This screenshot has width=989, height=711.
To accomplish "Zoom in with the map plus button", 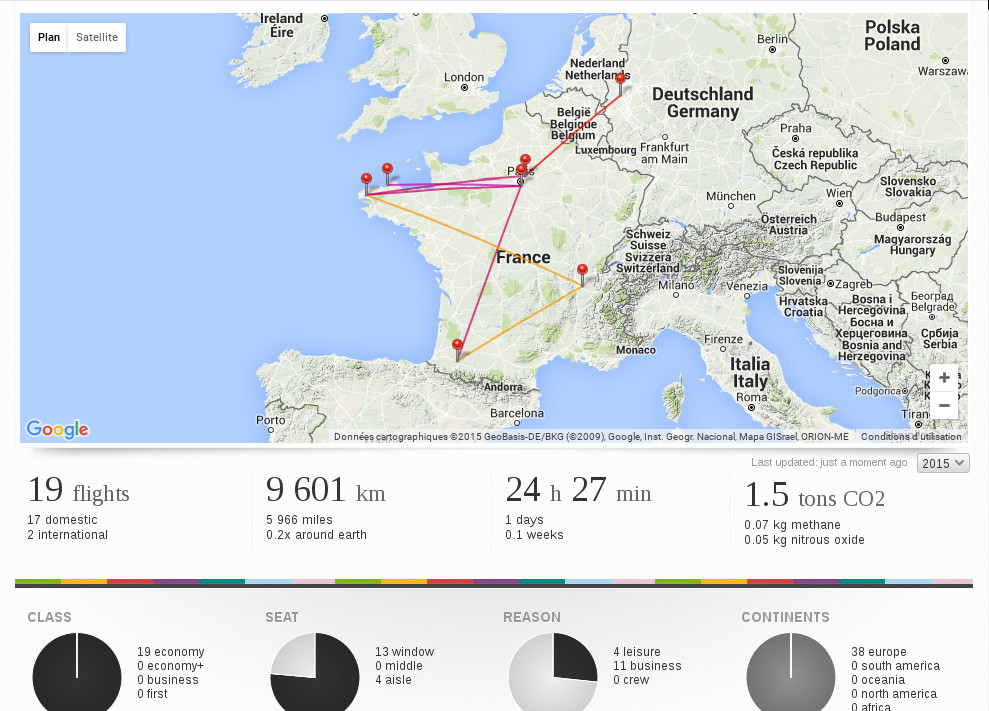I will (x=944, y=377).
